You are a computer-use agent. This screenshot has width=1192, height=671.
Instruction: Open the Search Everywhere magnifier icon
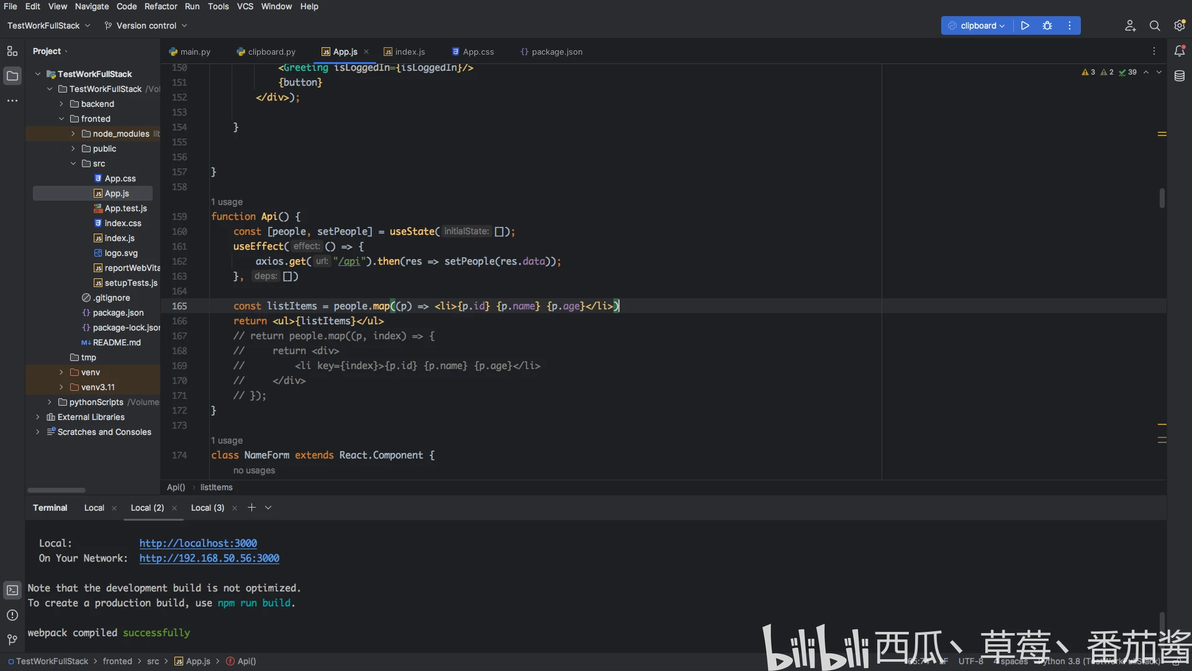click(1154, 26)
